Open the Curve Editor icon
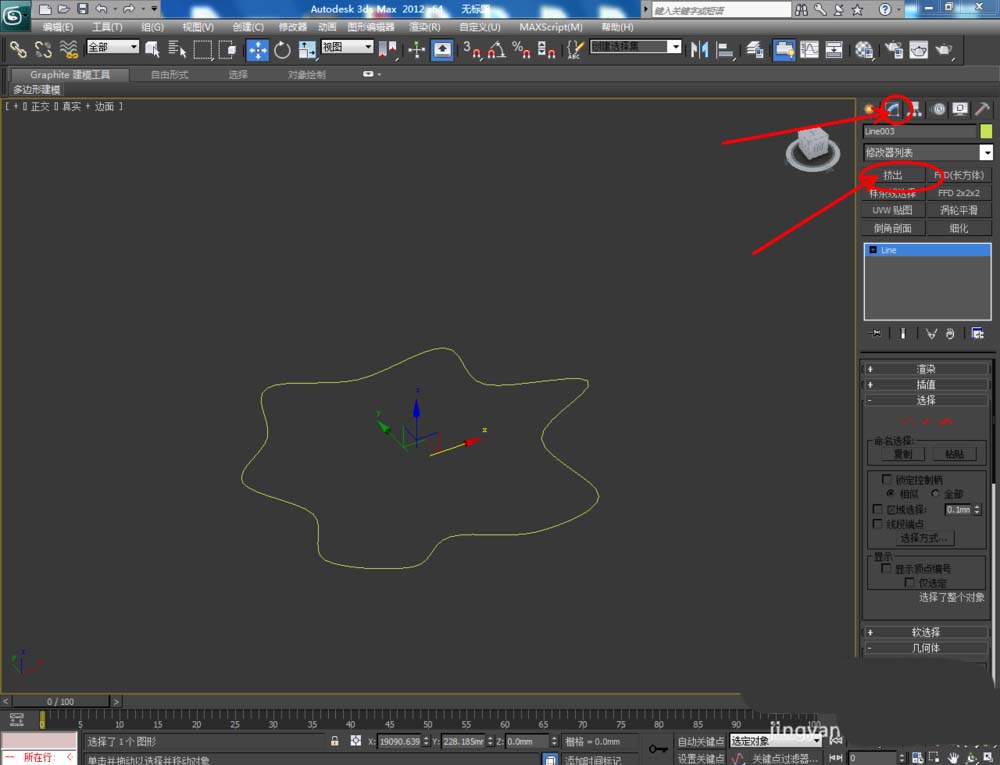The width and height of the screenshot is (1000, 765). [x=809, y=50]
